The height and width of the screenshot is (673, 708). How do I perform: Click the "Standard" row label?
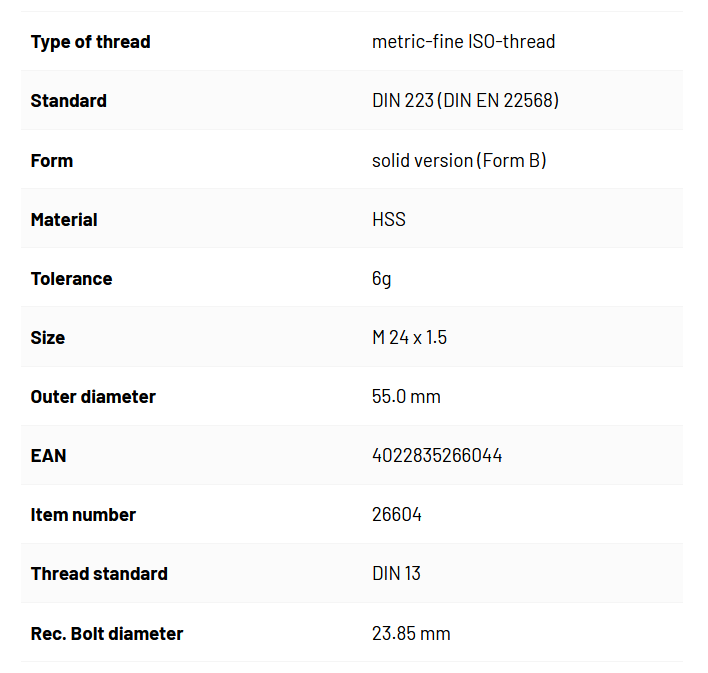pos(68,101)
